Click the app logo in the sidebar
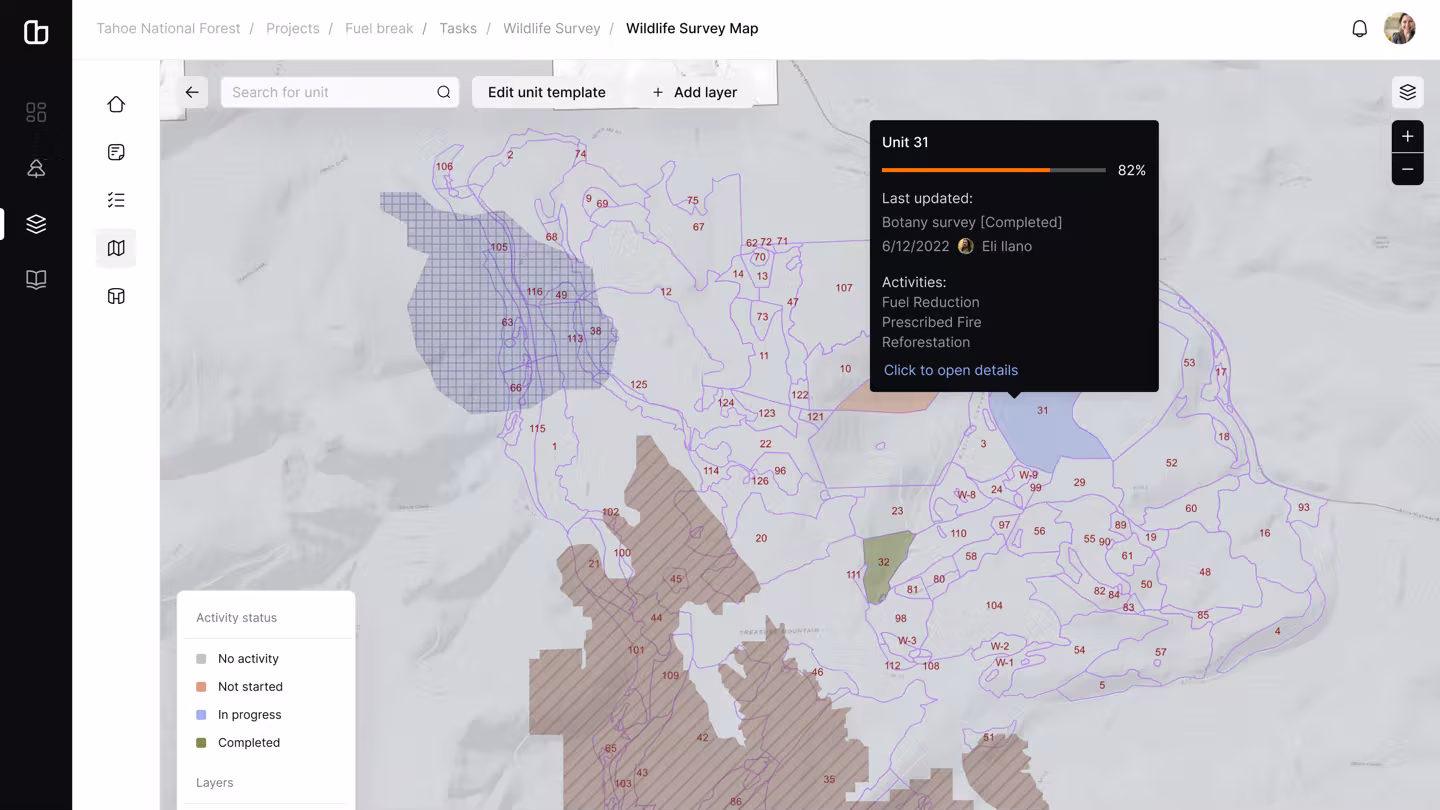This screenshot has width=1440, height=810. point(36,32)
